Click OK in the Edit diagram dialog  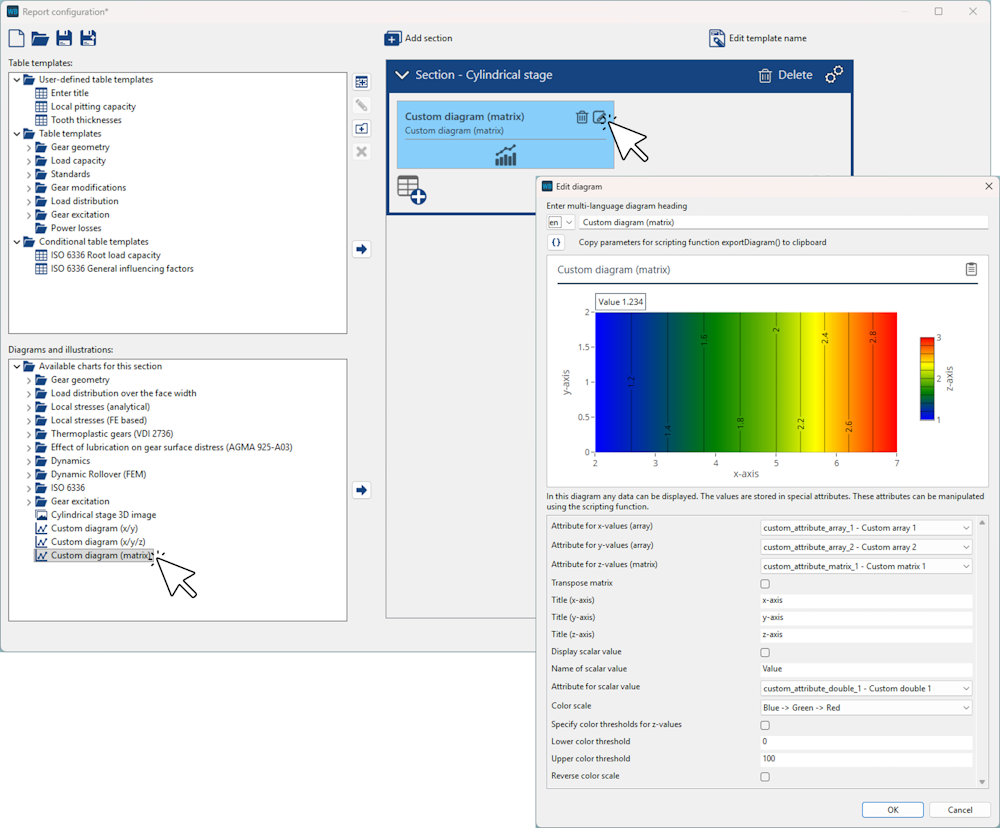click(x=892, y=810)
